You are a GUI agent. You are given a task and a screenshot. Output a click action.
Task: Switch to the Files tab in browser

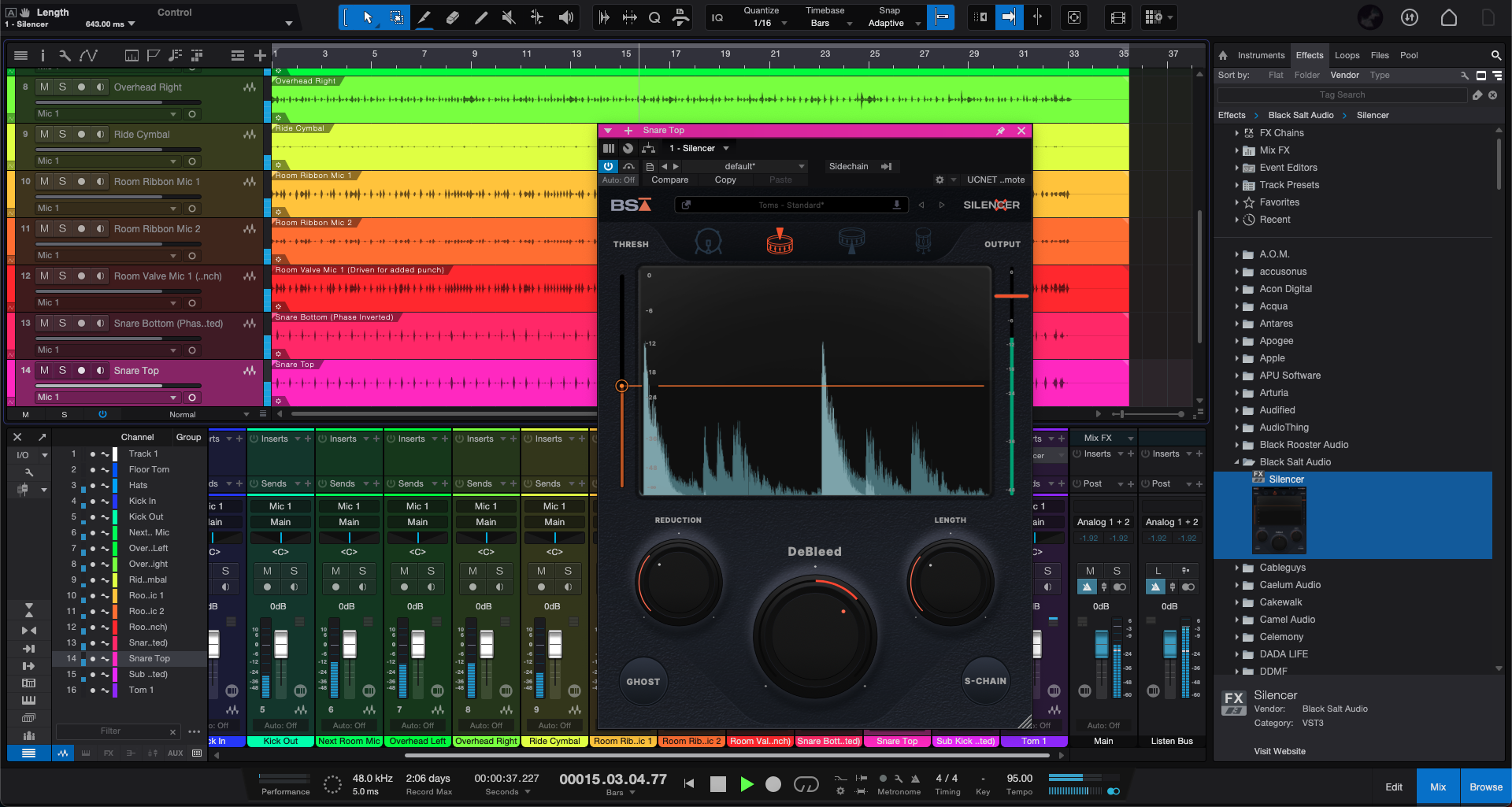[1380, 55]
